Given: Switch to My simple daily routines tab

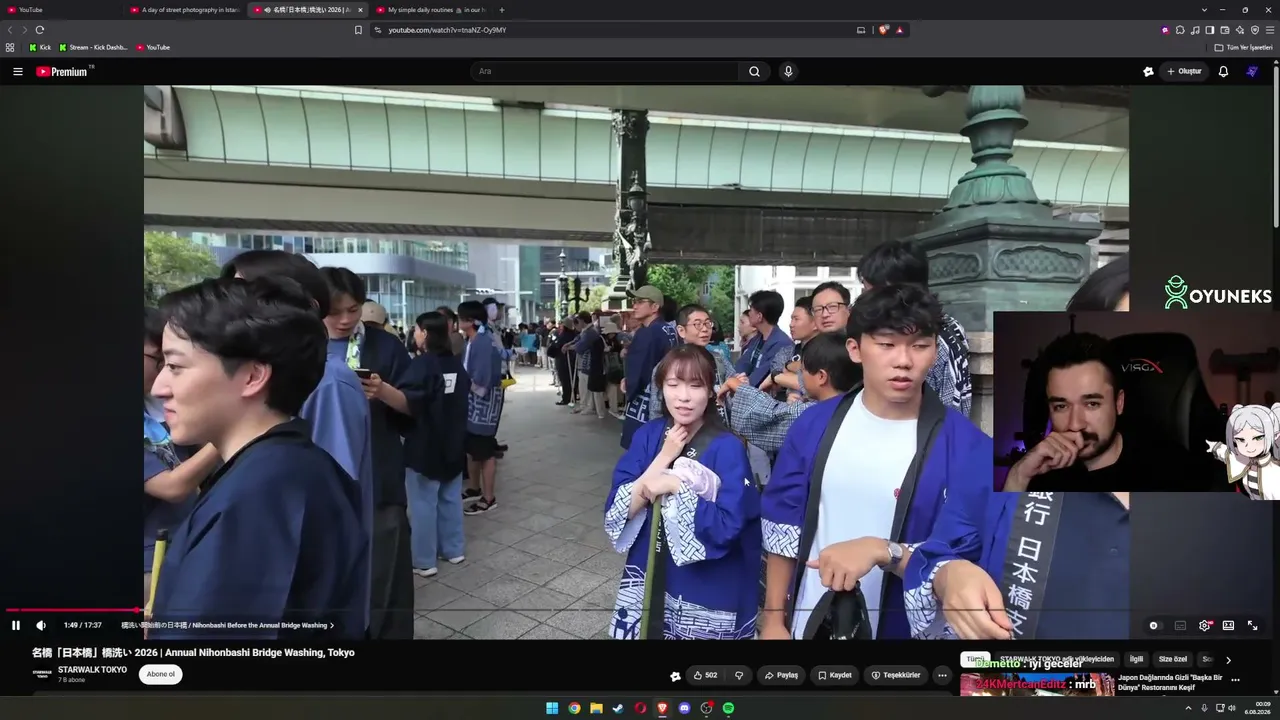Looking at the screenshot, I should pos(432,10).
